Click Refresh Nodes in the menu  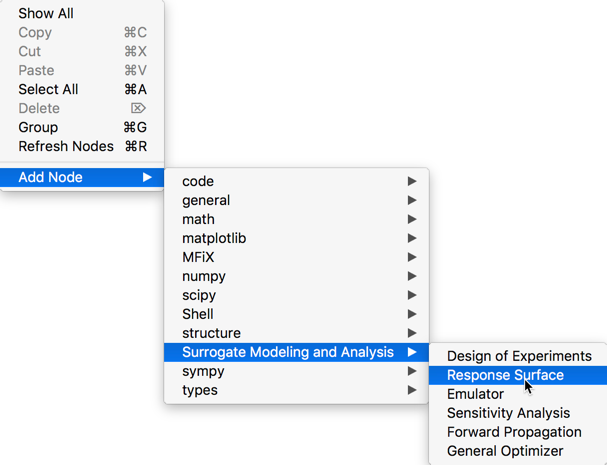66,146
